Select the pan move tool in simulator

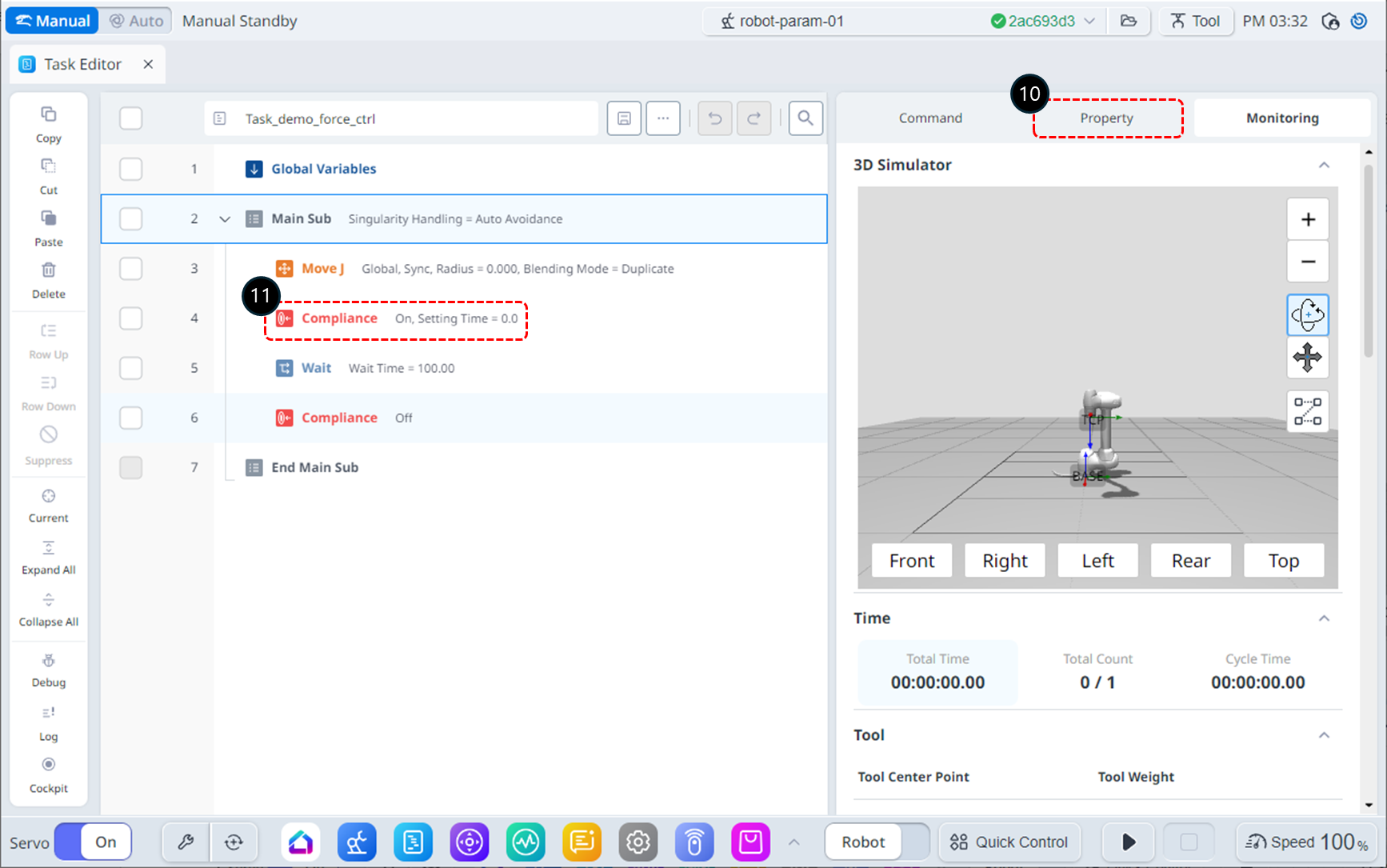pyautogui.click(x=1307, y=358)
